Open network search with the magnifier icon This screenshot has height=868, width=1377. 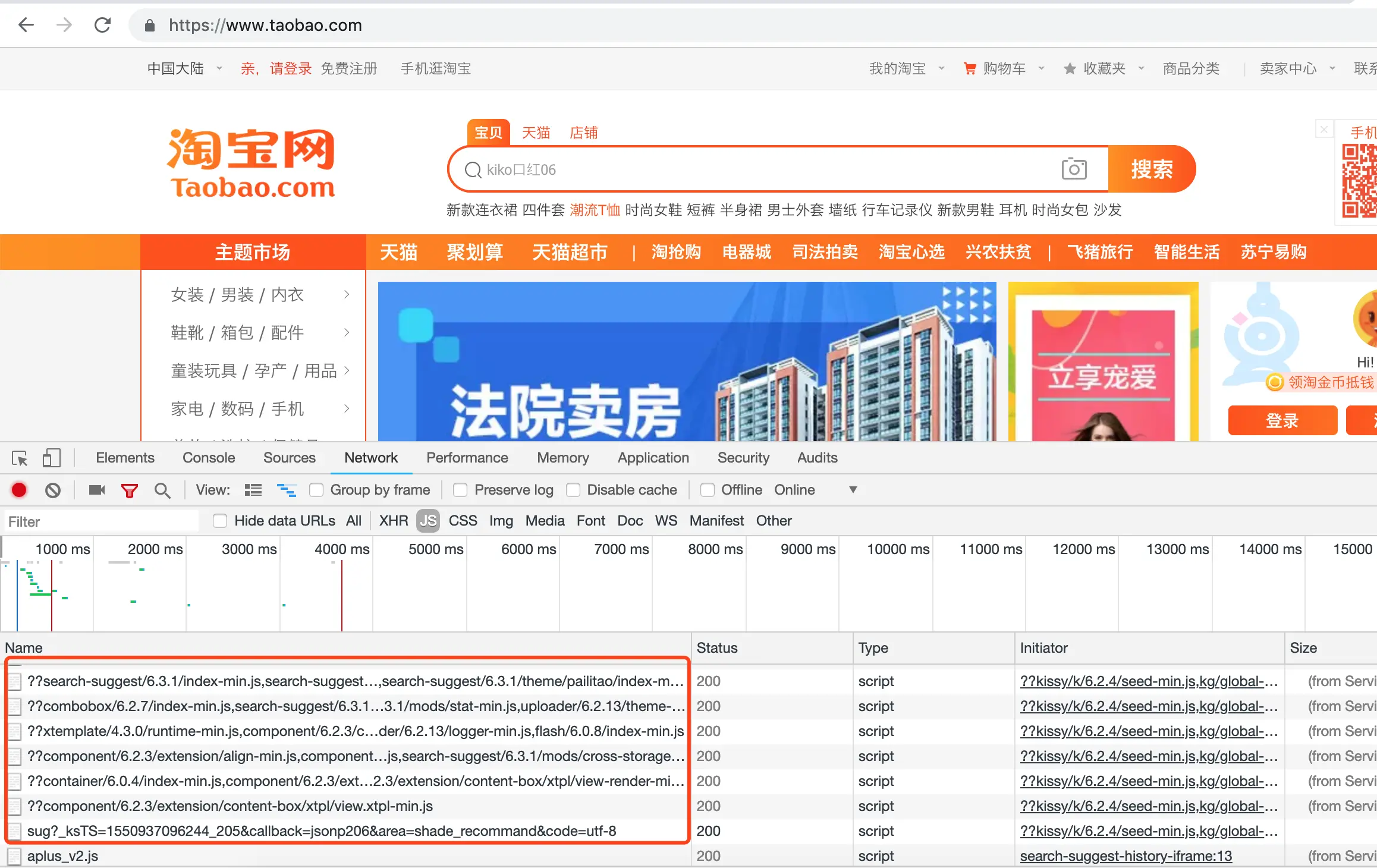pyautogui.click(x=162, y=490)
